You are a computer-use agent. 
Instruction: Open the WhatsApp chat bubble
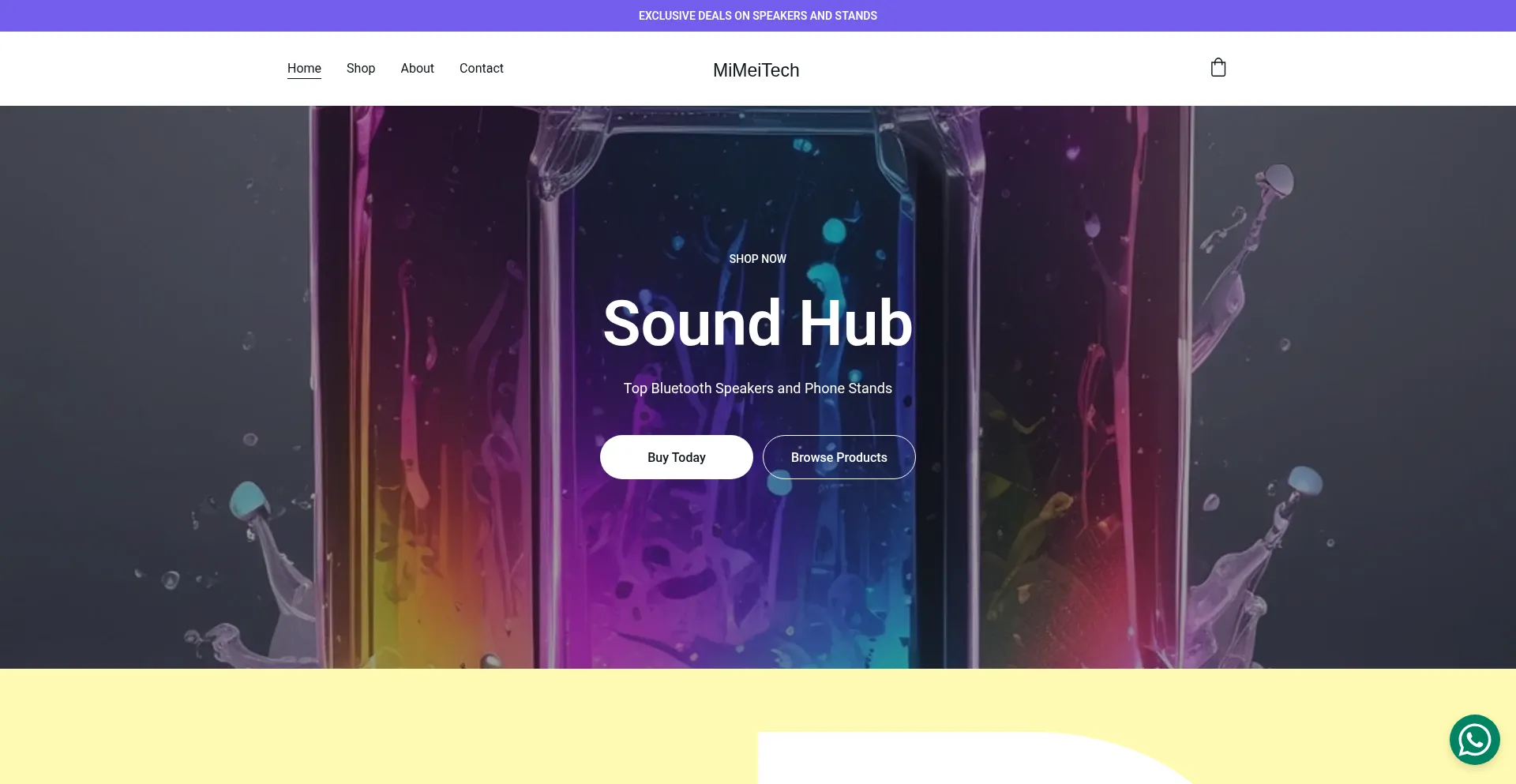[1474, 740]
